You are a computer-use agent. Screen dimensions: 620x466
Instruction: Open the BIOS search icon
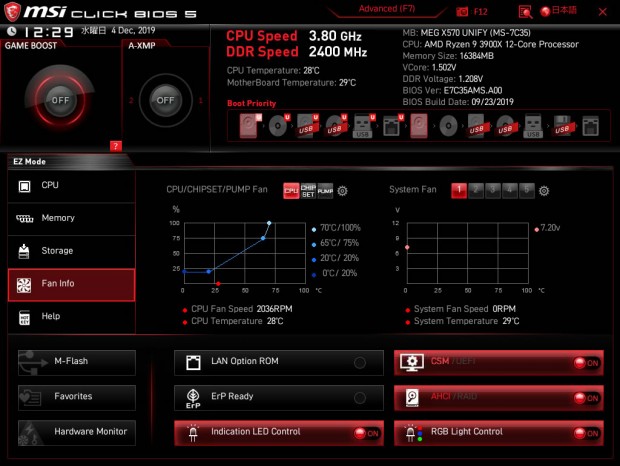click(x=525, y=12)
